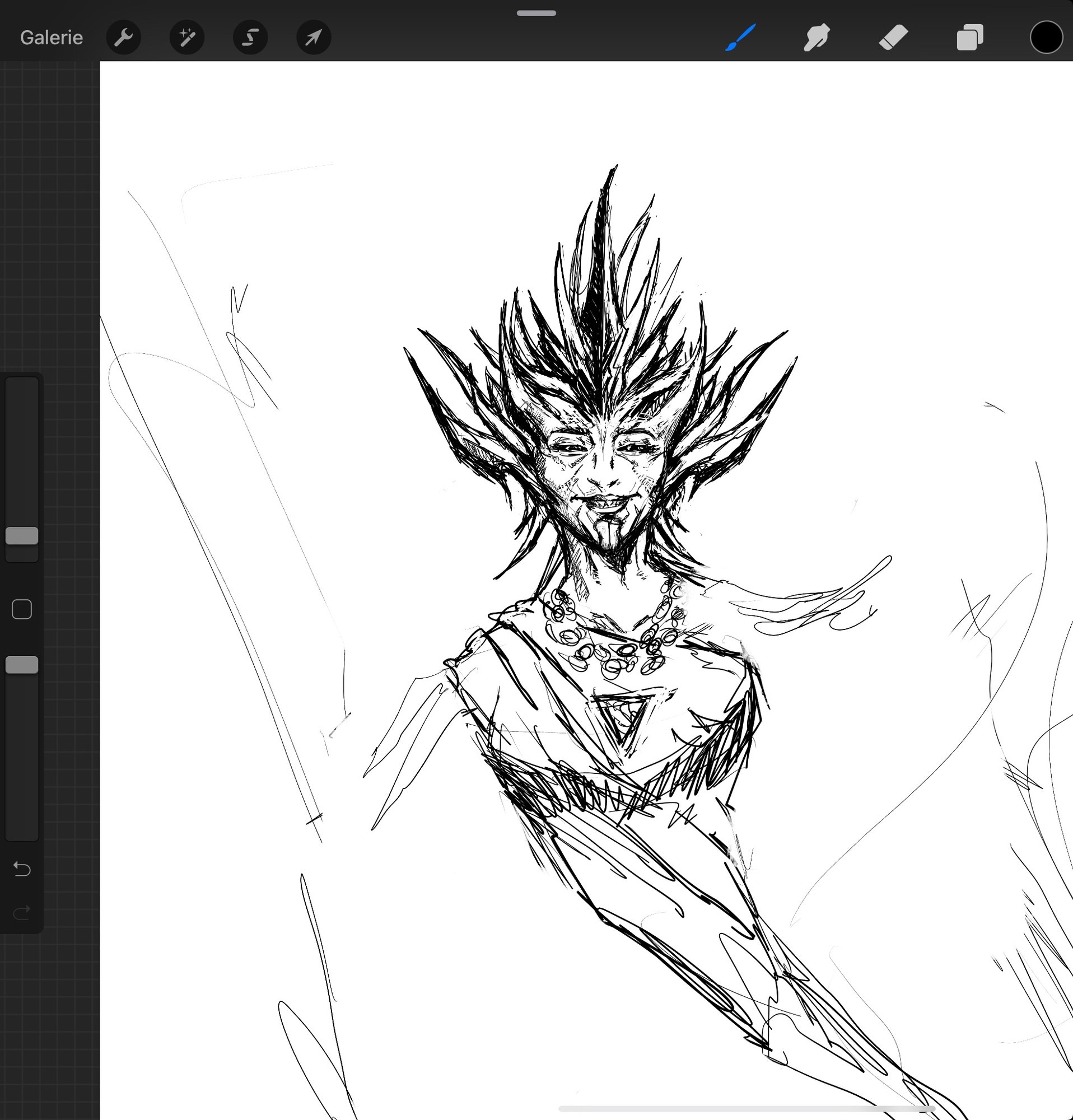This screenshot has width=1073, height=1120.
Task: Tap the multitasking handle at top center
Action: (x=536, y=13)
